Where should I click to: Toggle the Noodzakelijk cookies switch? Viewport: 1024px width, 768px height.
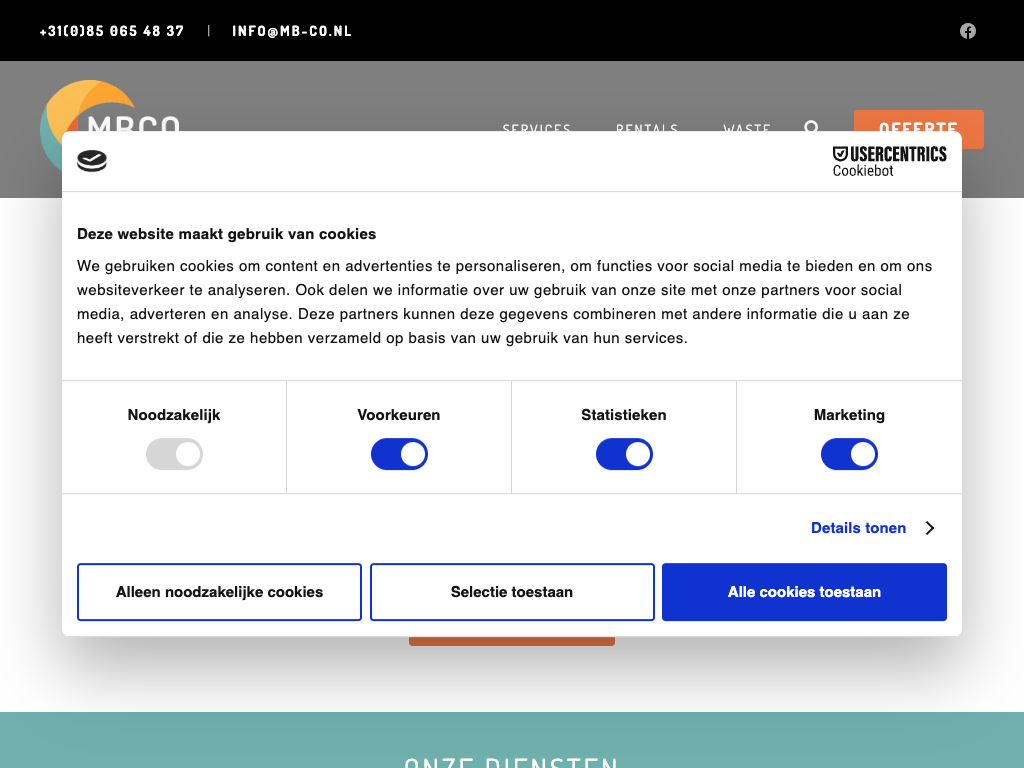click(174, 455)
